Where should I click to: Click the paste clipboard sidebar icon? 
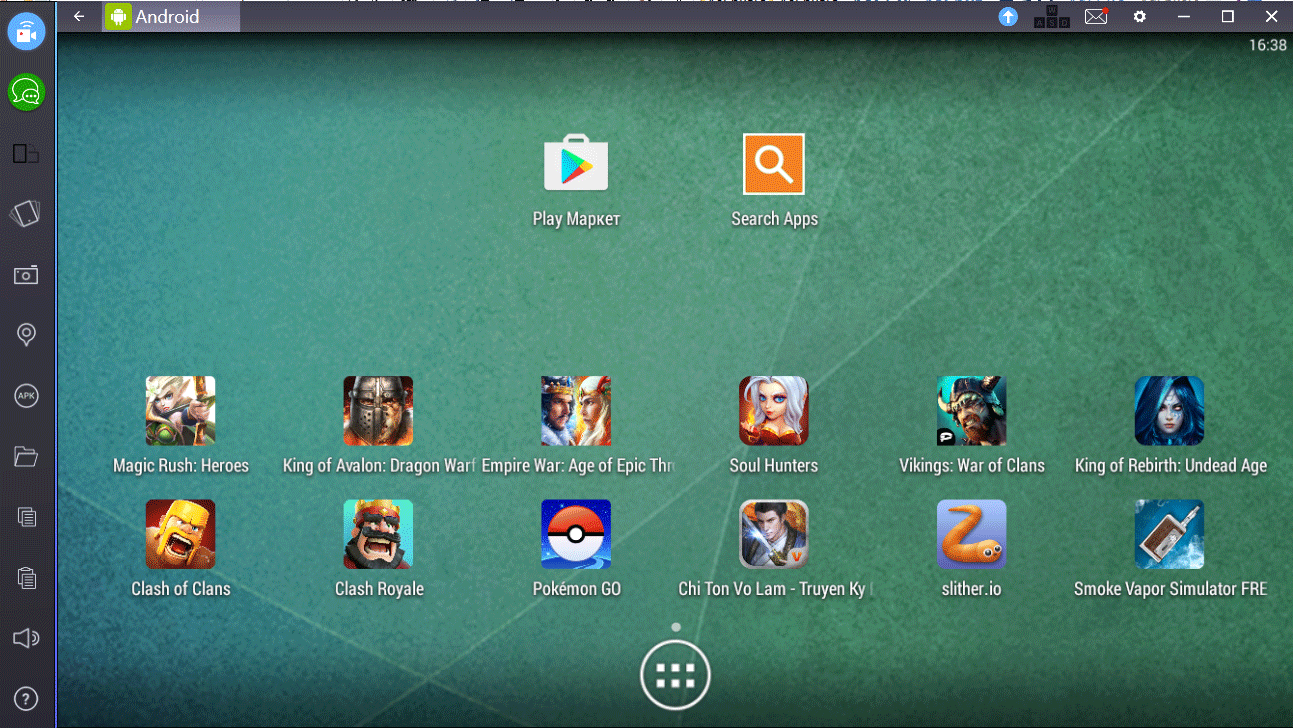coord(26,577)
